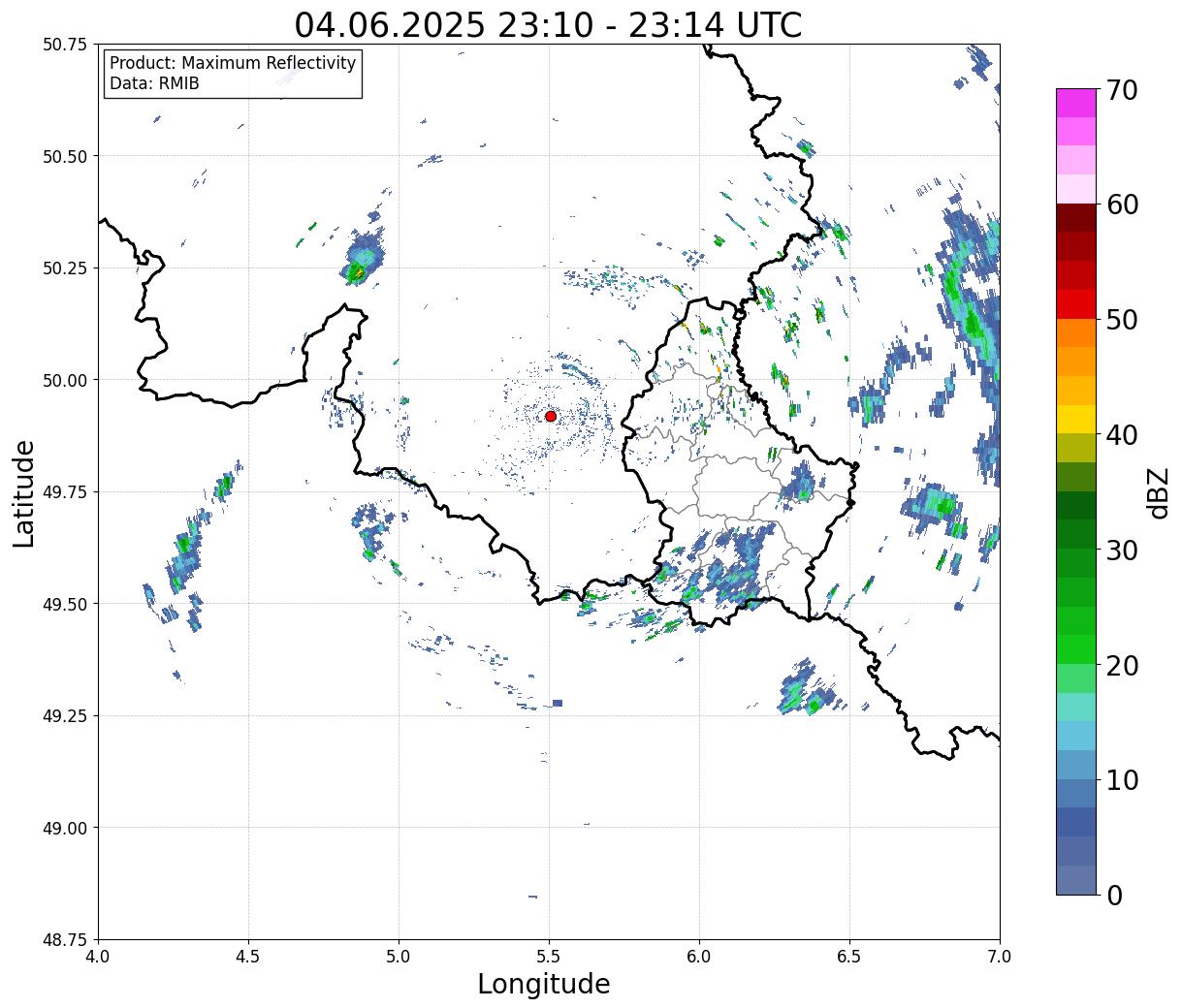Click the 20 tick on the colorbar

pos(1121,666)
